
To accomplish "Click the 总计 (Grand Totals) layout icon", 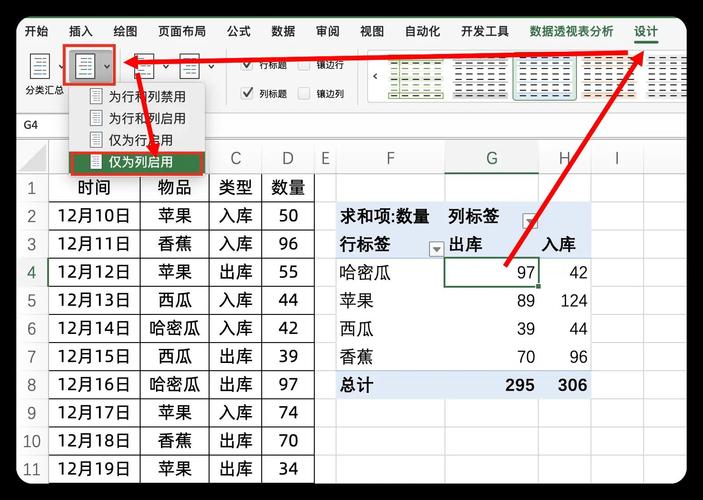I will coord(87,67).
